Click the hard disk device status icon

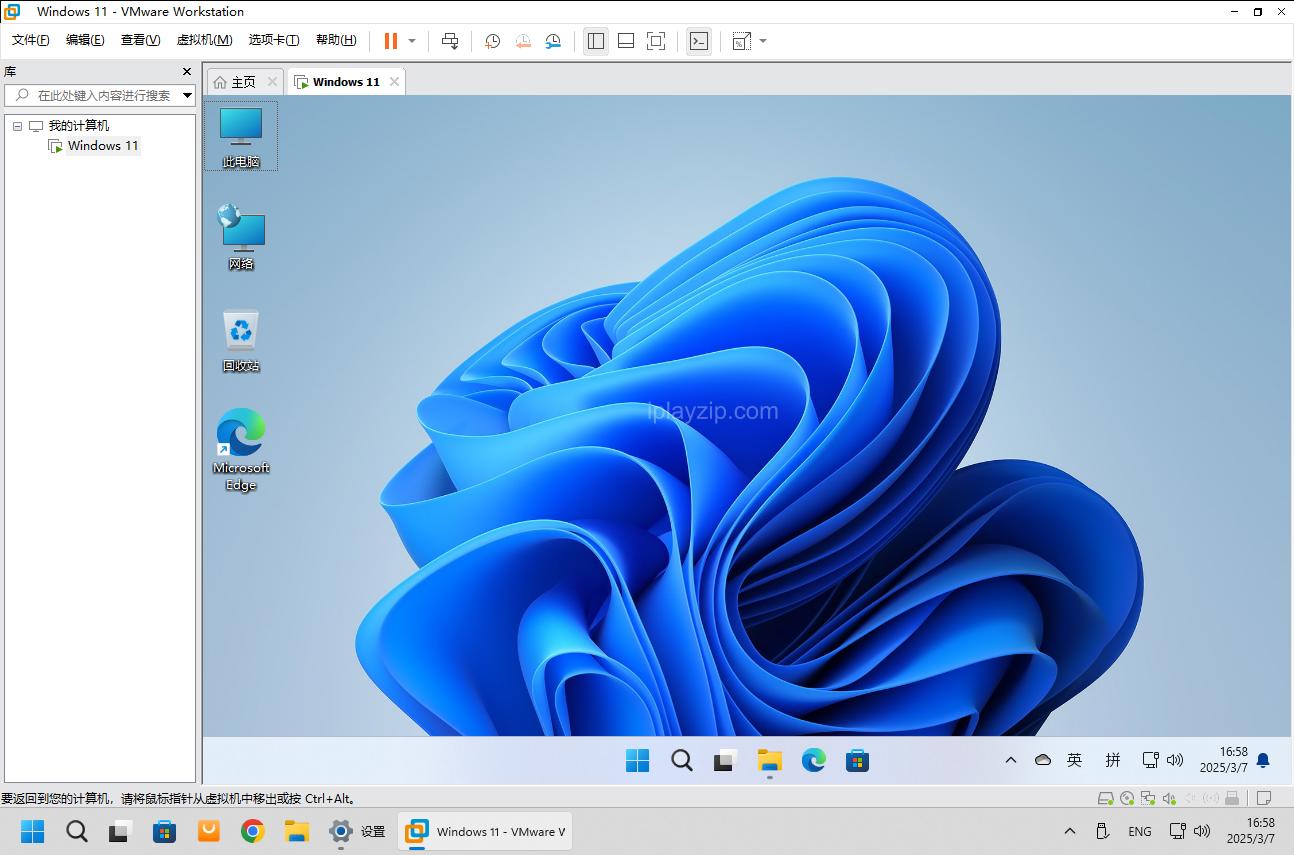point(1105,798)
